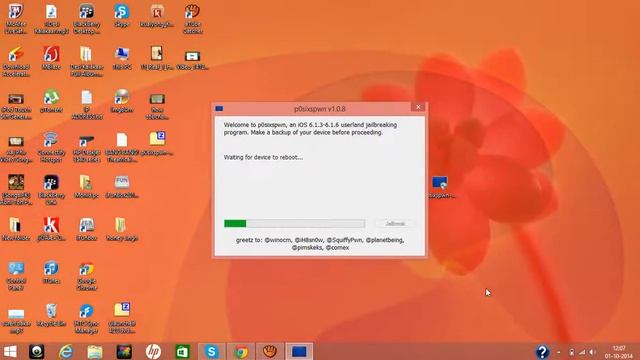Open the Windows Start button

pyautogui.click(x=10, y=351)
